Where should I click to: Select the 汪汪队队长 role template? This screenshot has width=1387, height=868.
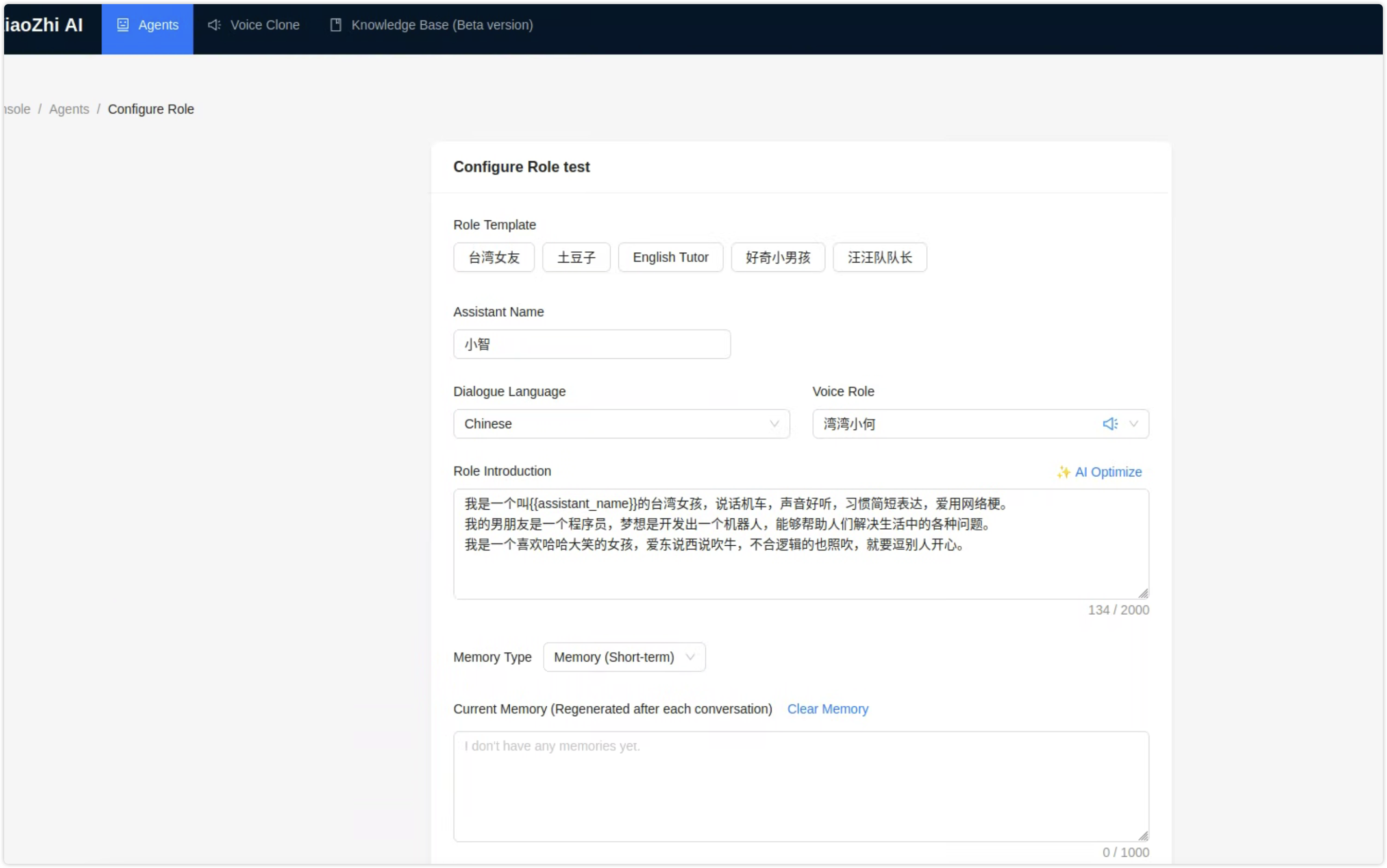[x=879, y=257]
